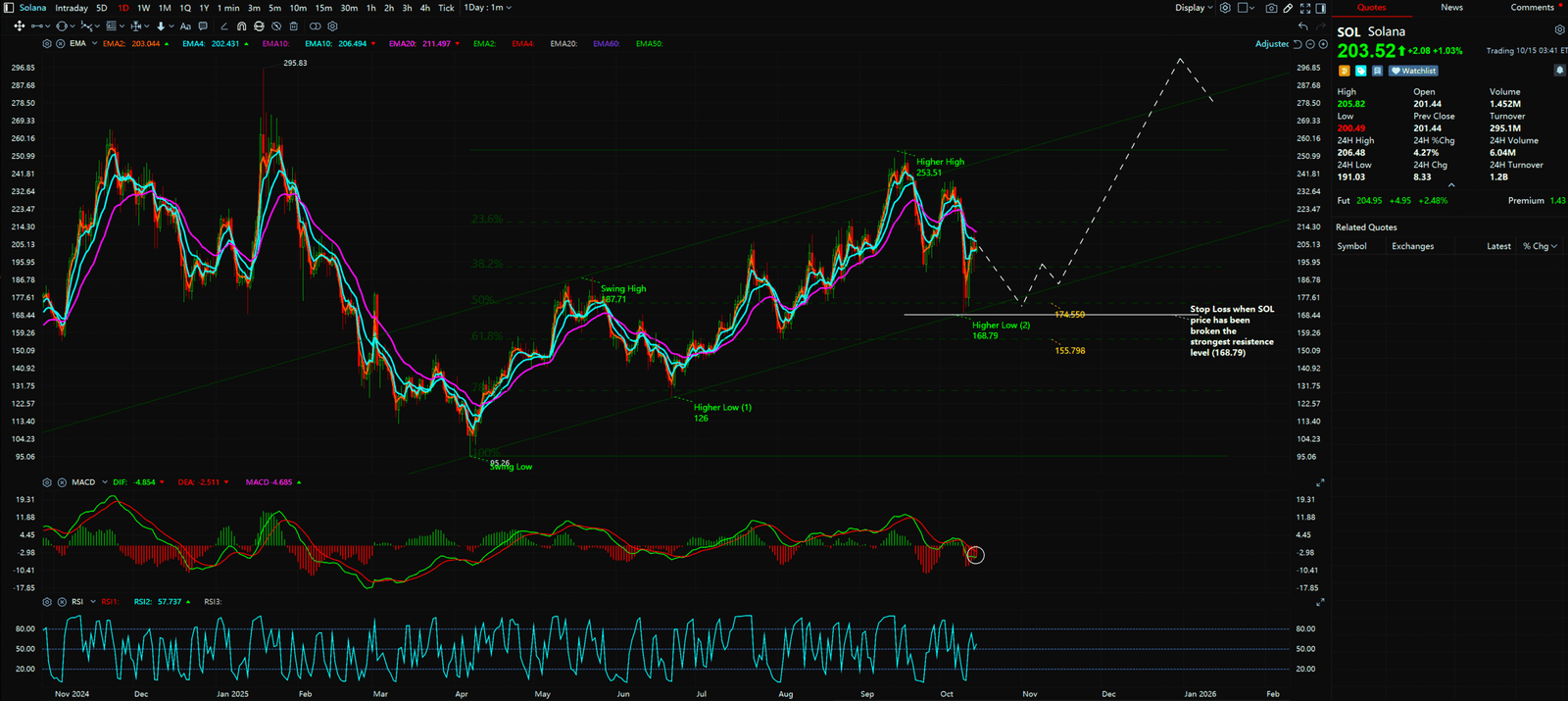Toggle the far-left panel layout icon
This screenshot has height=701, width=1568.
pyautogui.click(x=9, y=8)
